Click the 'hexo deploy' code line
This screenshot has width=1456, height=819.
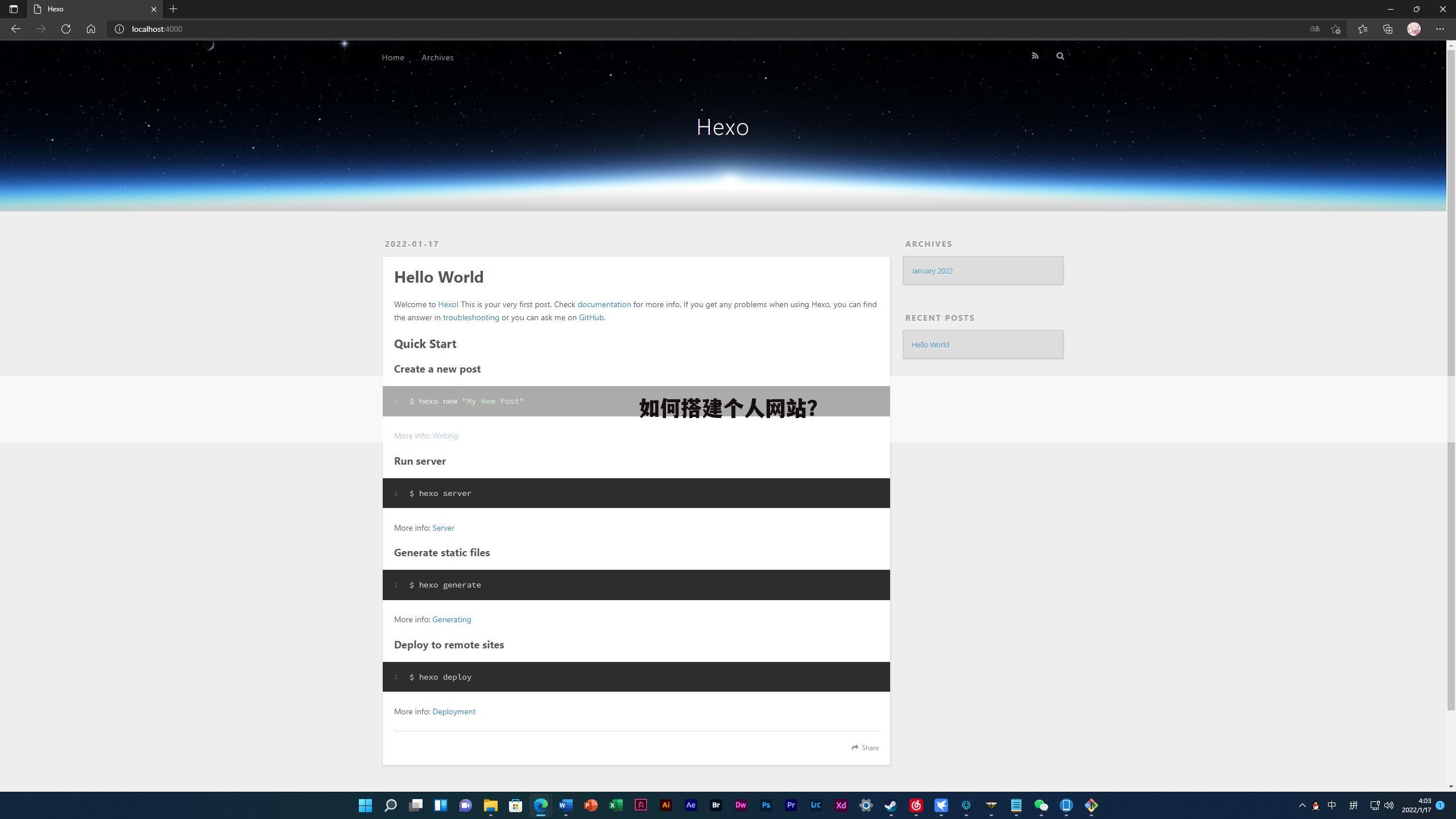(x=440, y=677)
